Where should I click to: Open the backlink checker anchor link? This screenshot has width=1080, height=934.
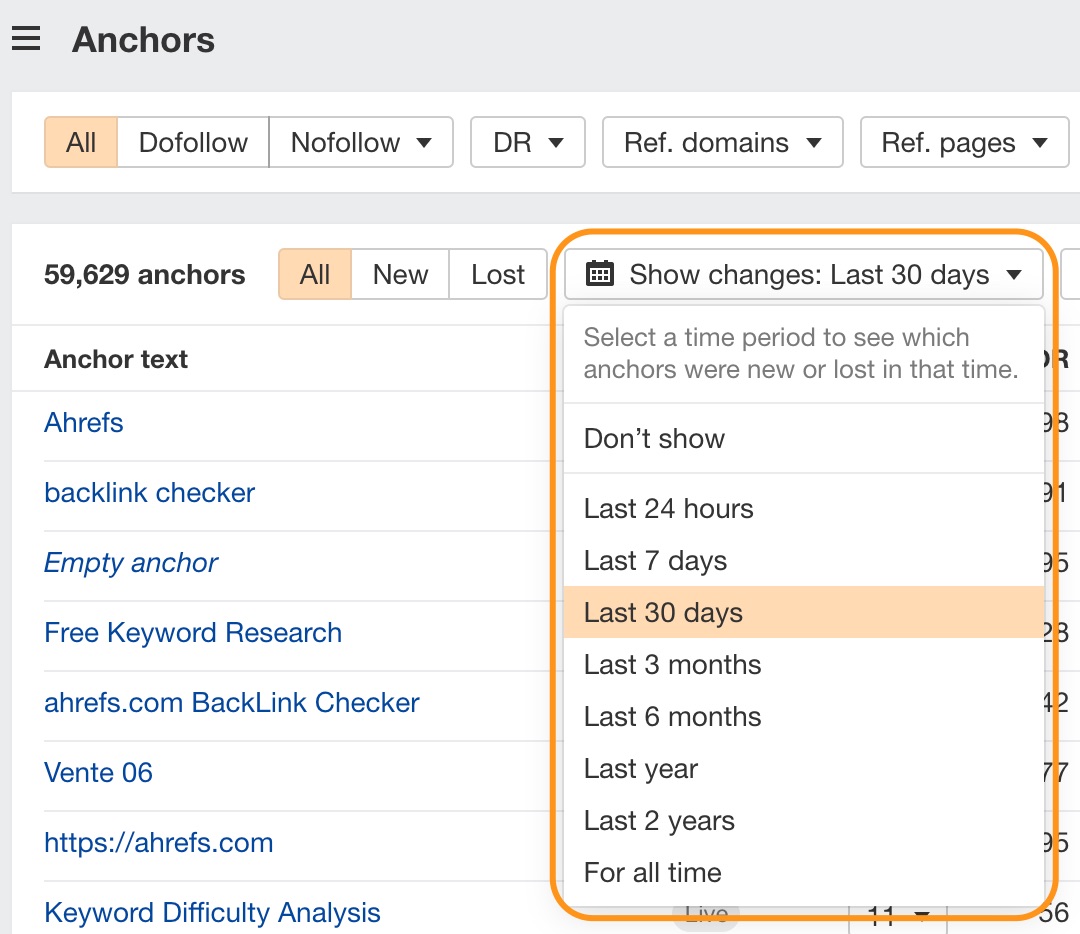[149, 492]
